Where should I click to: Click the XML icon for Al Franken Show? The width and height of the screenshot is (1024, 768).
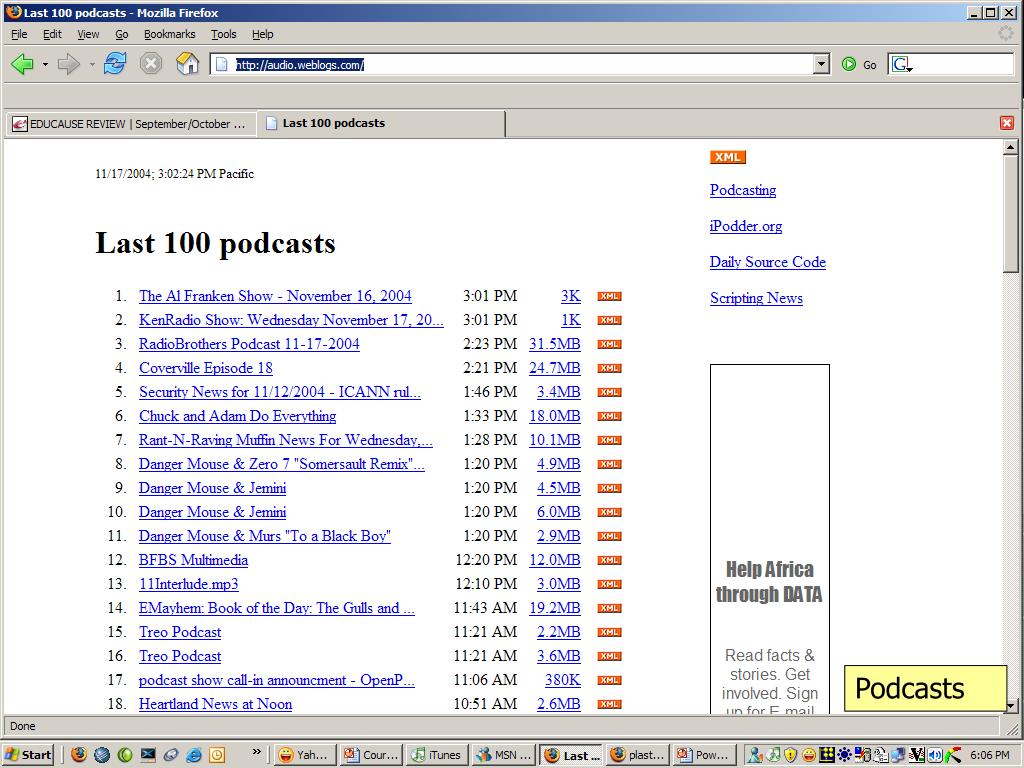tap(609, 296)
